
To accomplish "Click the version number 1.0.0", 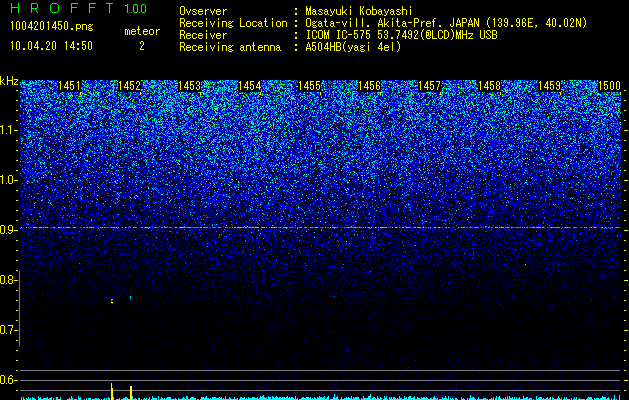I will (136, 8).
